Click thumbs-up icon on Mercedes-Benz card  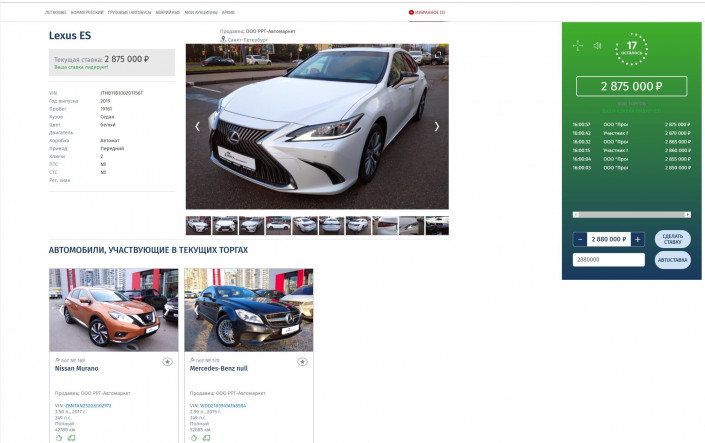click(193, 437)
